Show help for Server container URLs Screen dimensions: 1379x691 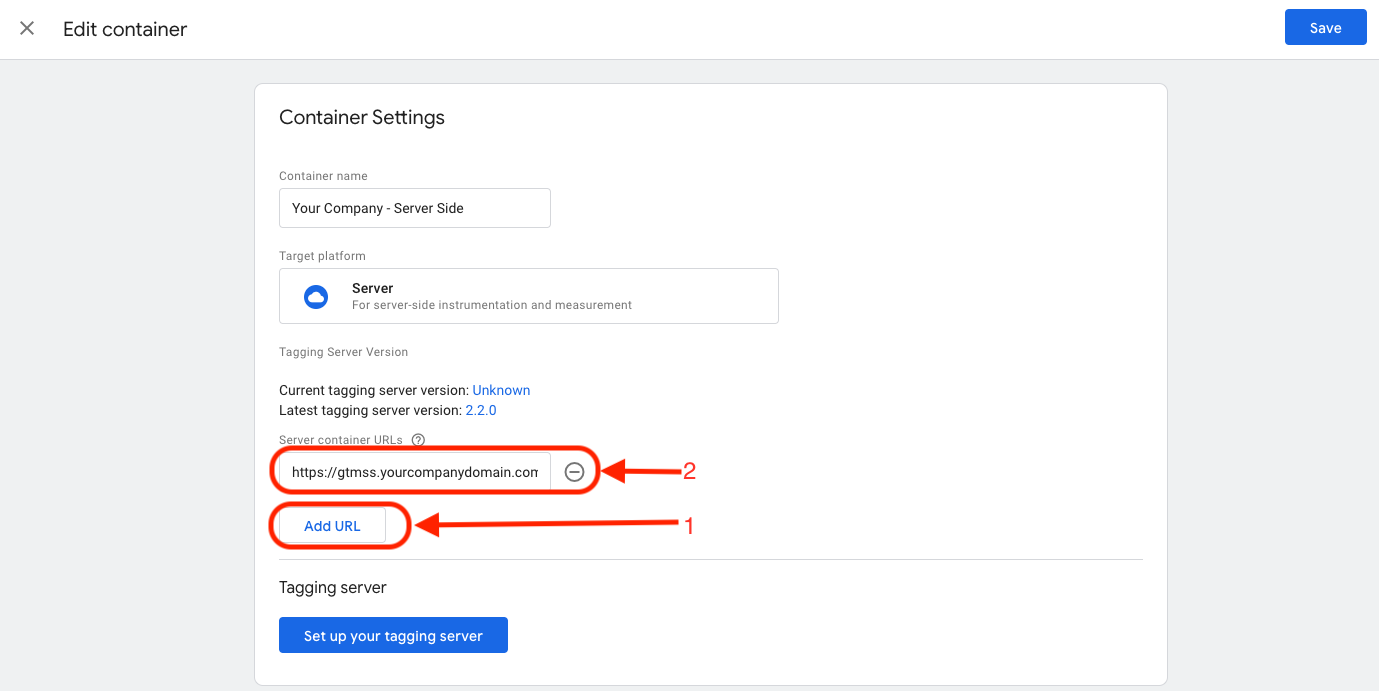pyautogui.click(x=418, y=440)
